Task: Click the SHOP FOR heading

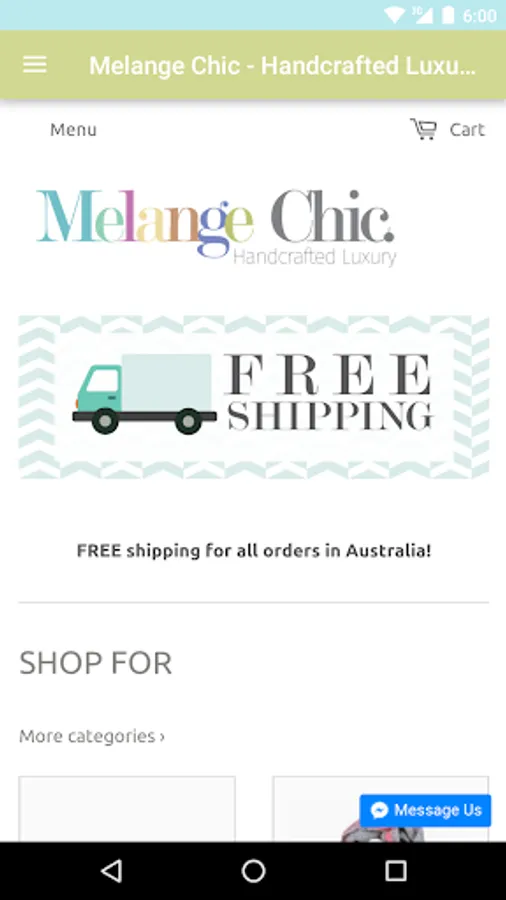Action: (95, 664)
